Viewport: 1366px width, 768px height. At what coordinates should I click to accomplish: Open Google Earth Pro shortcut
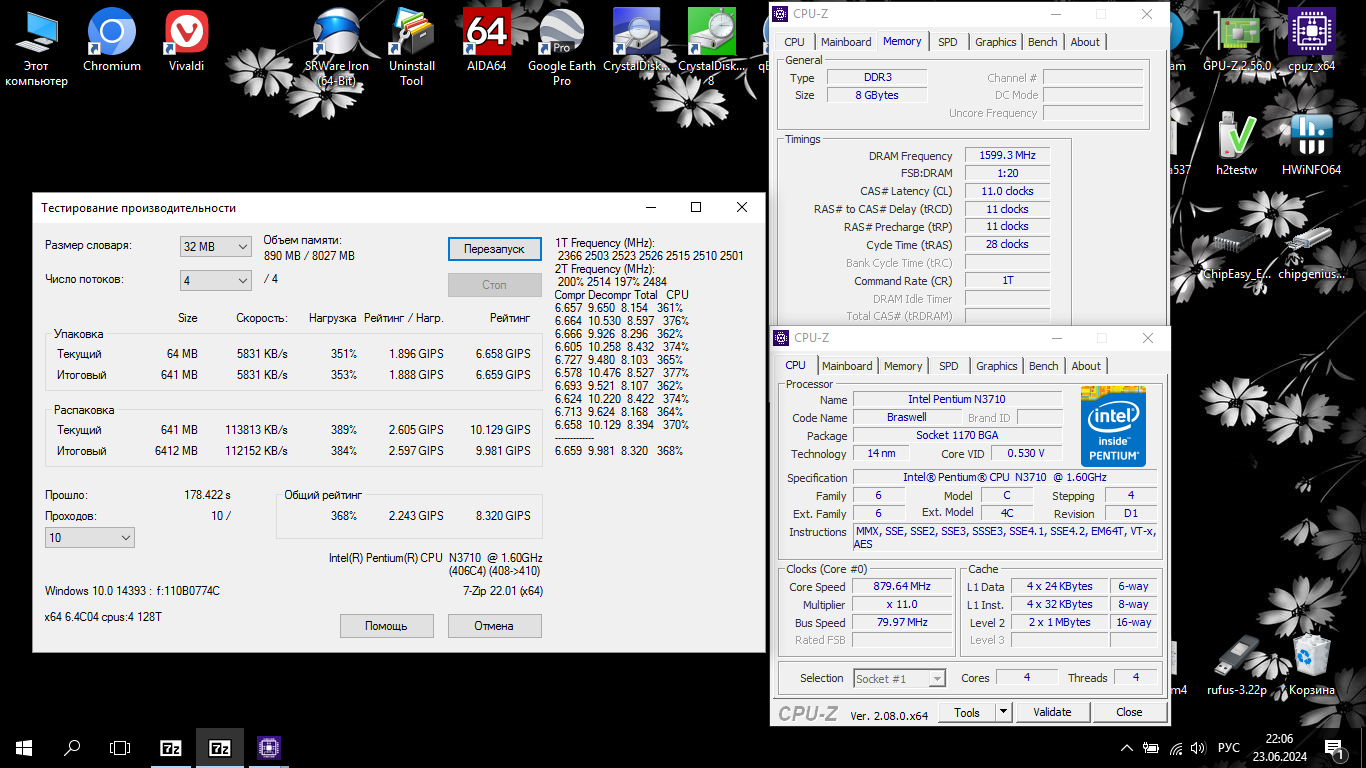[562, 47]
